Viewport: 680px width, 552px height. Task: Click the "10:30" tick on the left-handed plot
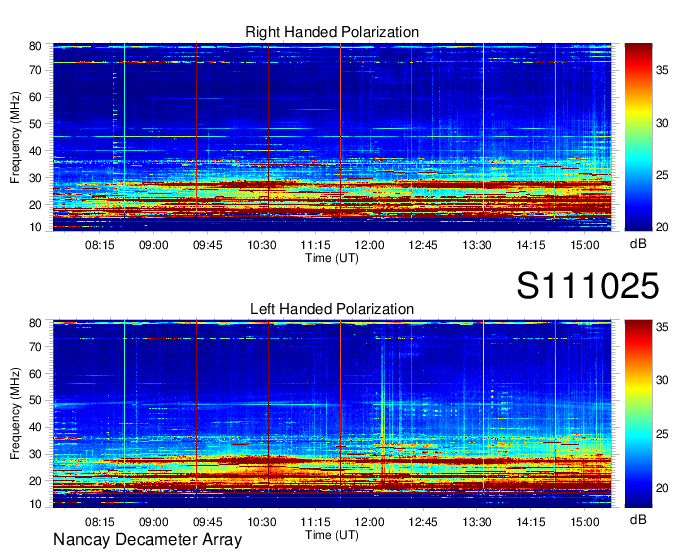[262, 522]
